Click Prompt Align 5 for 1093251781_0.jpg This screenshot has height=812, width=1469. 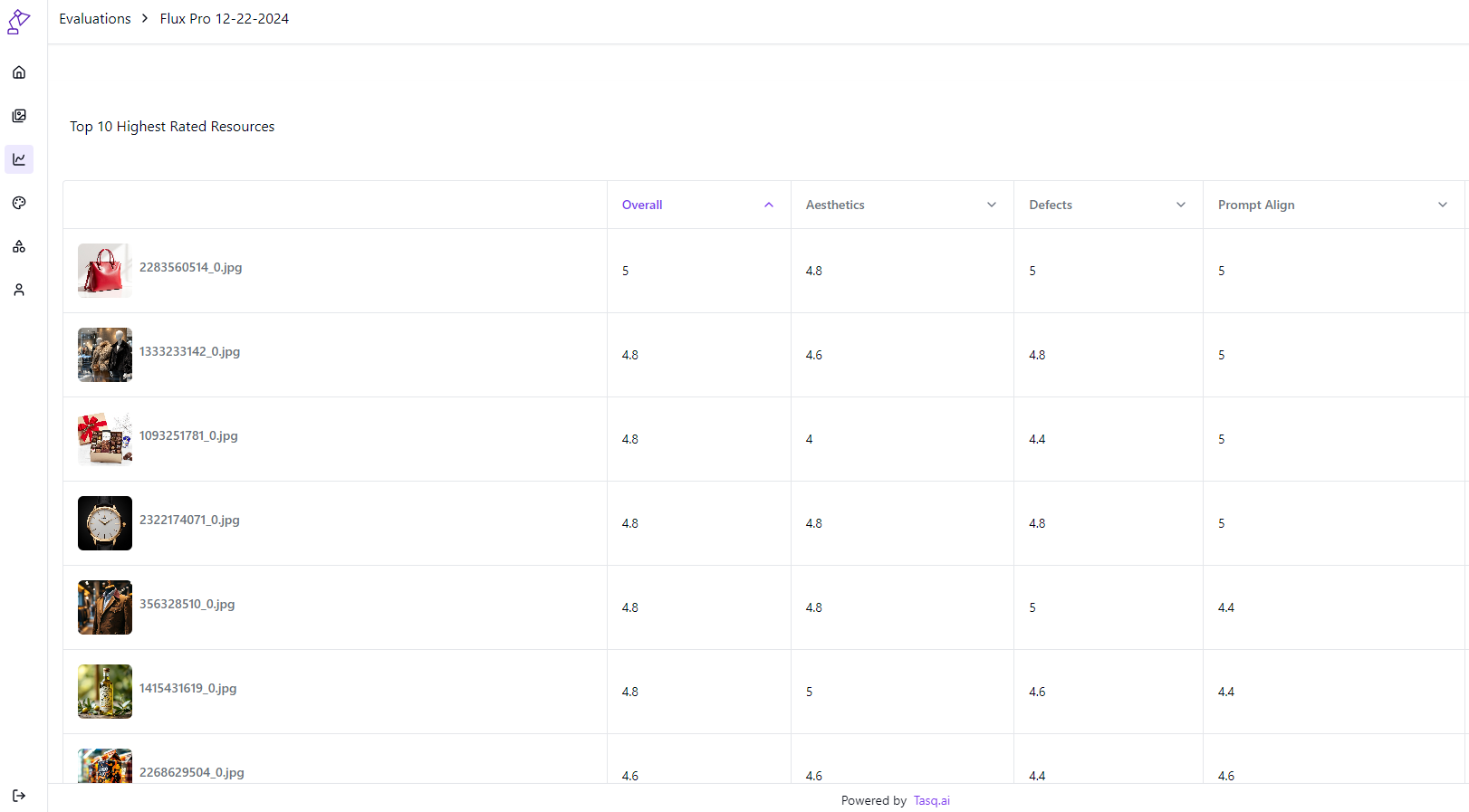(1222, 439)
